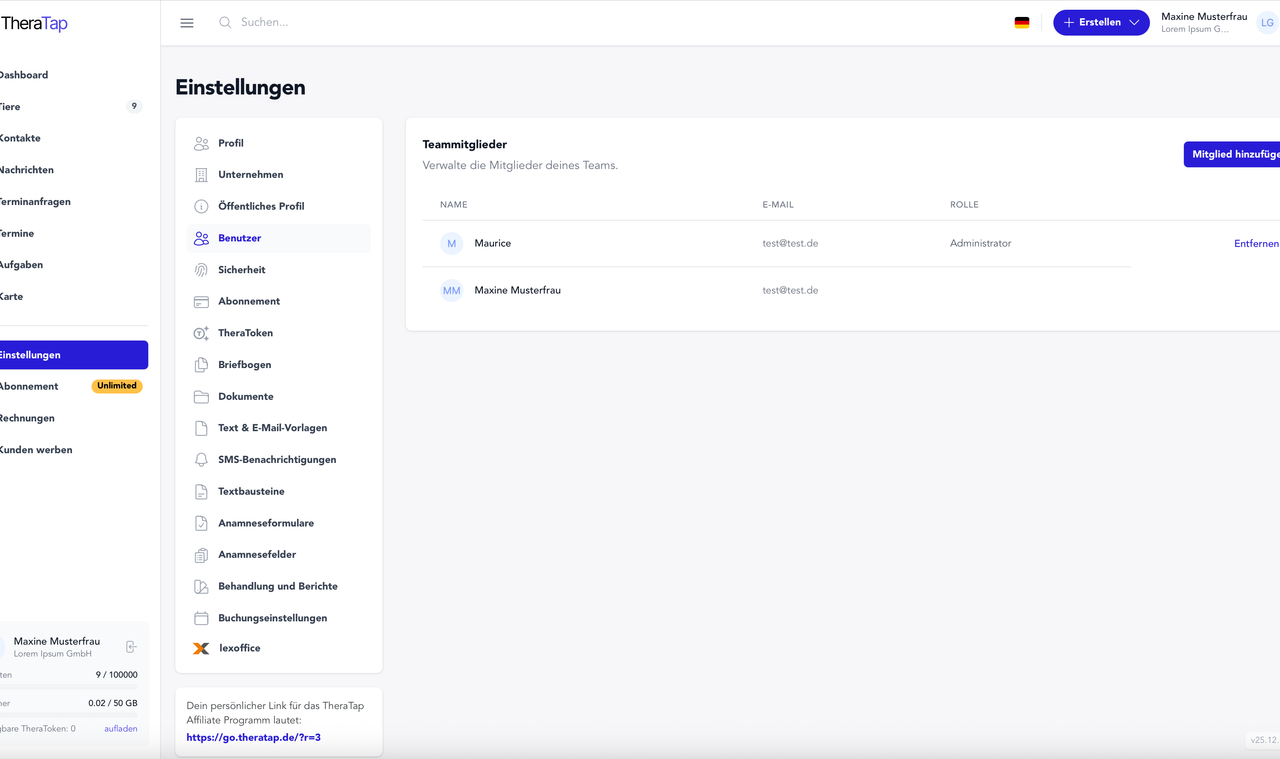Image resolution: width=1280 pixels, height=759 pixels.
Task: Click the Dokumente folder icon
Action: (201, 396)
